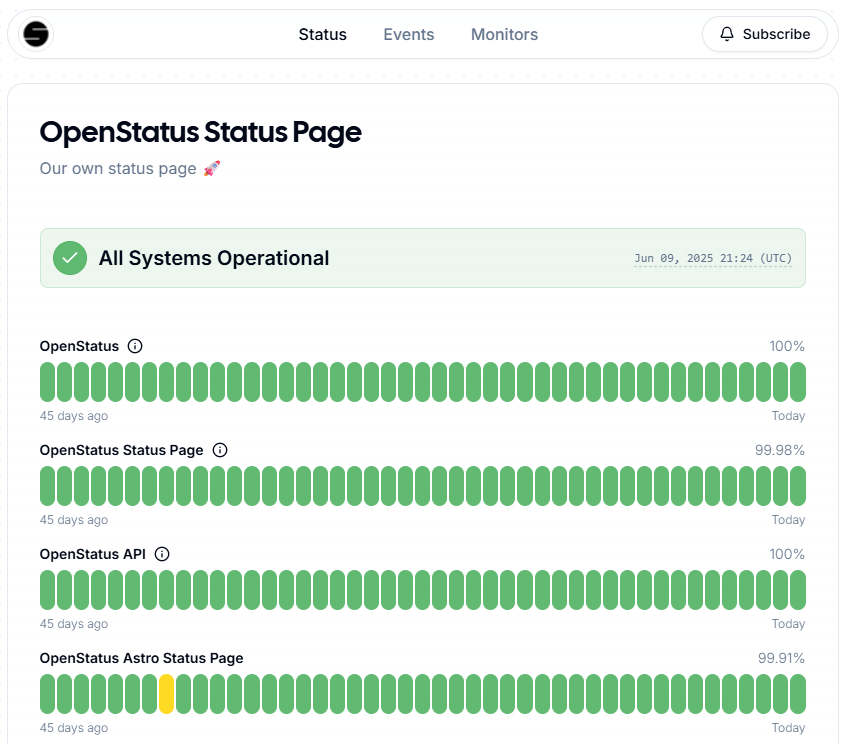The image size is (845, 744).
Task: Select the Status navigation link
Action: coord(322,34)
